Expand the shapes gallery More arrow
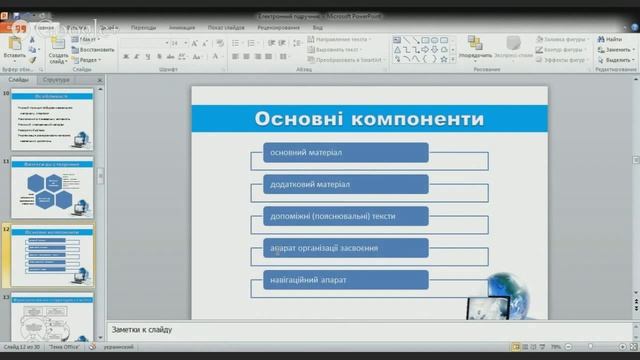 point(453,60)
